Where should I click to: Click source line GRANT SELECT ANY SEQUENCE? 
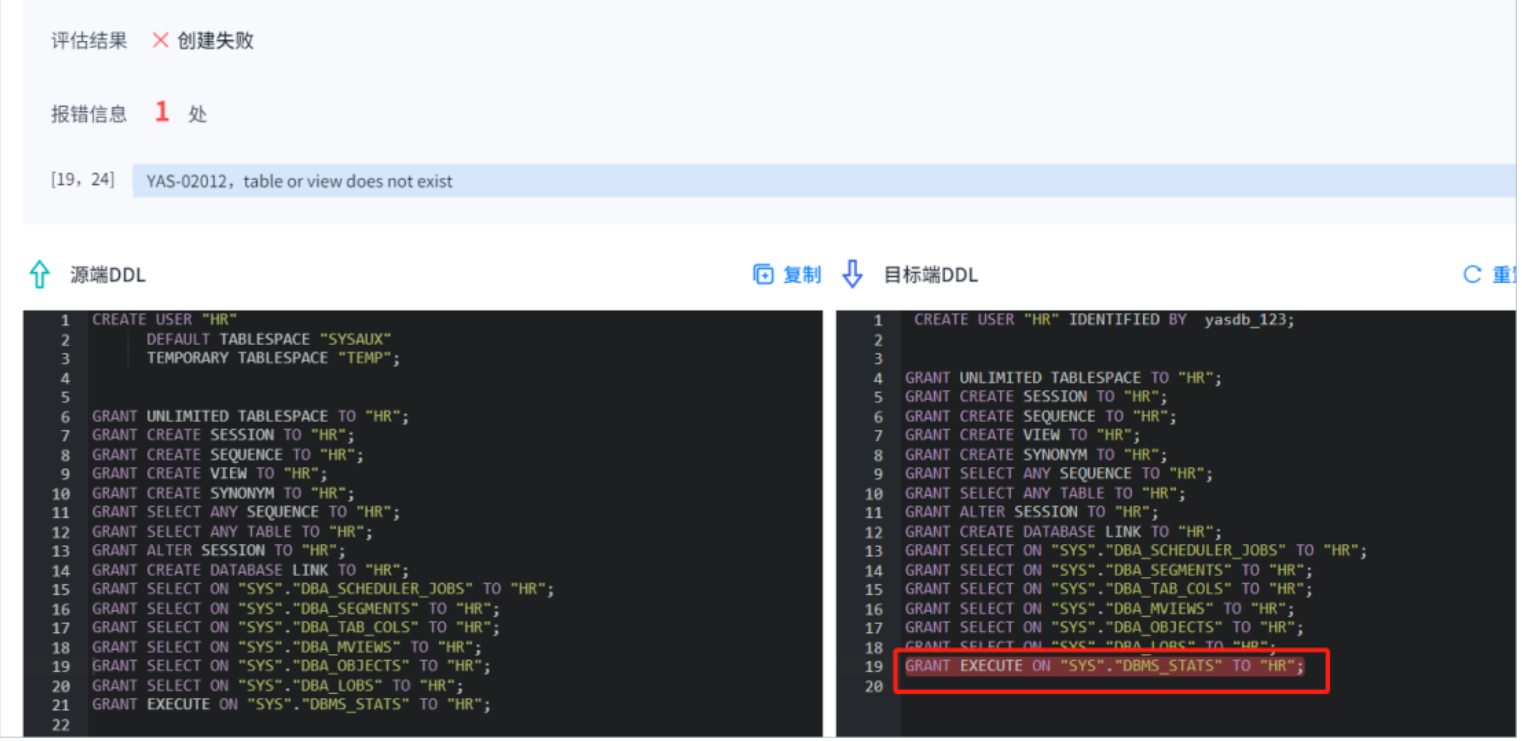pos(246,512)
